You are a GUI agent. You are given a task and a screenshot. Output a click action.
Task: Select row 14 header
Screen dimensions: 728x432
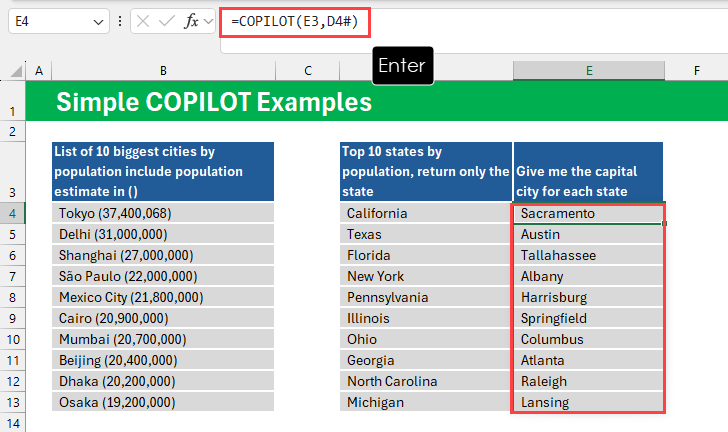[13, 423]
